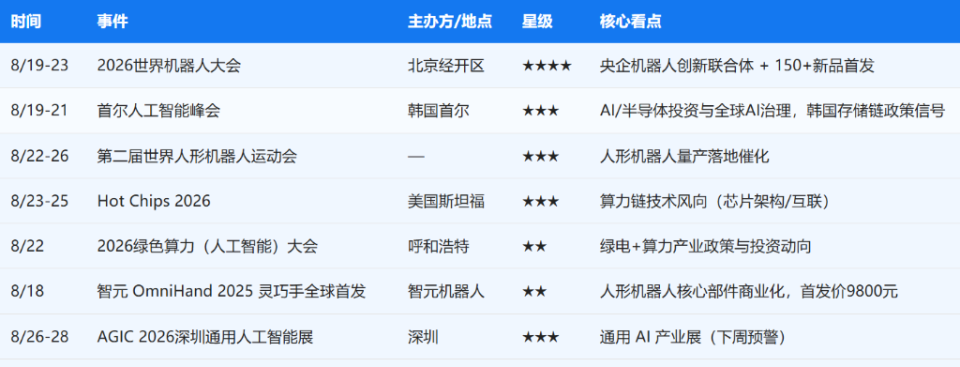Click the 主办方/地点 column header
Image resolution: width=960 pixels, height=367 pixels.
coord(450,21)
